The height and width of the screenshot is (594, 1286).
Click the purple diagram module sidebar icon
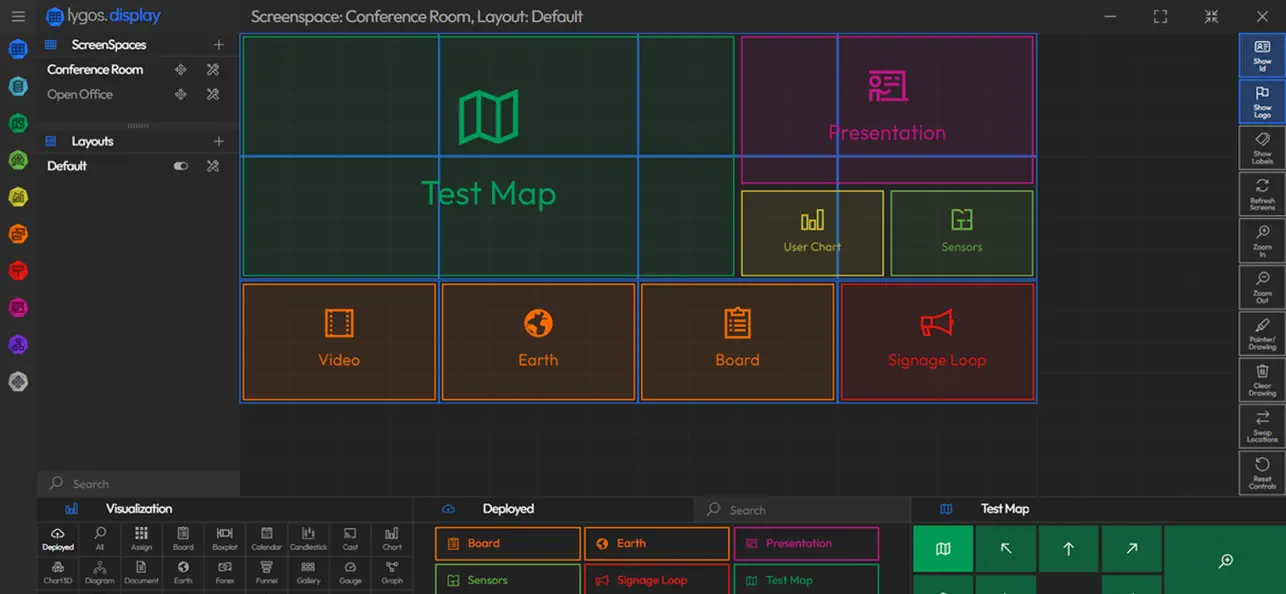[x=18, y=345]
